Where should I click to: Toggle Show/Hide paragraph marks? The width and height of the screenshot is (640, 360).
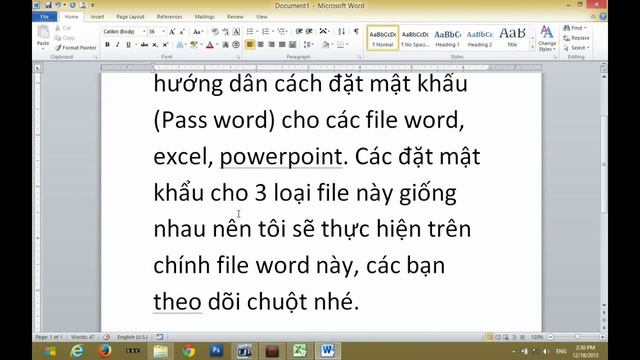(x=356, y=31)
